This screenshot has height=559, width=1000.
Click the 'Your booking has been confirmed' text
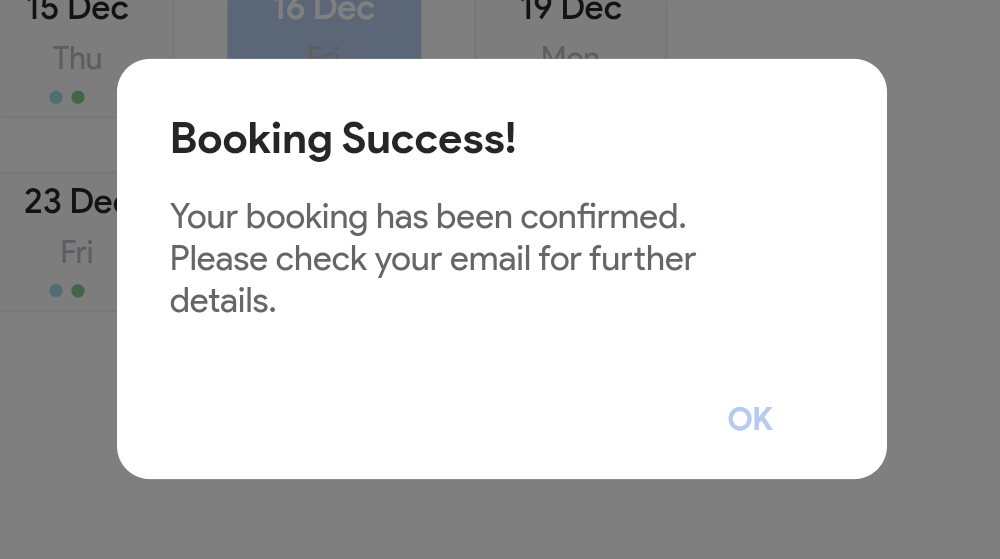(x=428, y=217)
